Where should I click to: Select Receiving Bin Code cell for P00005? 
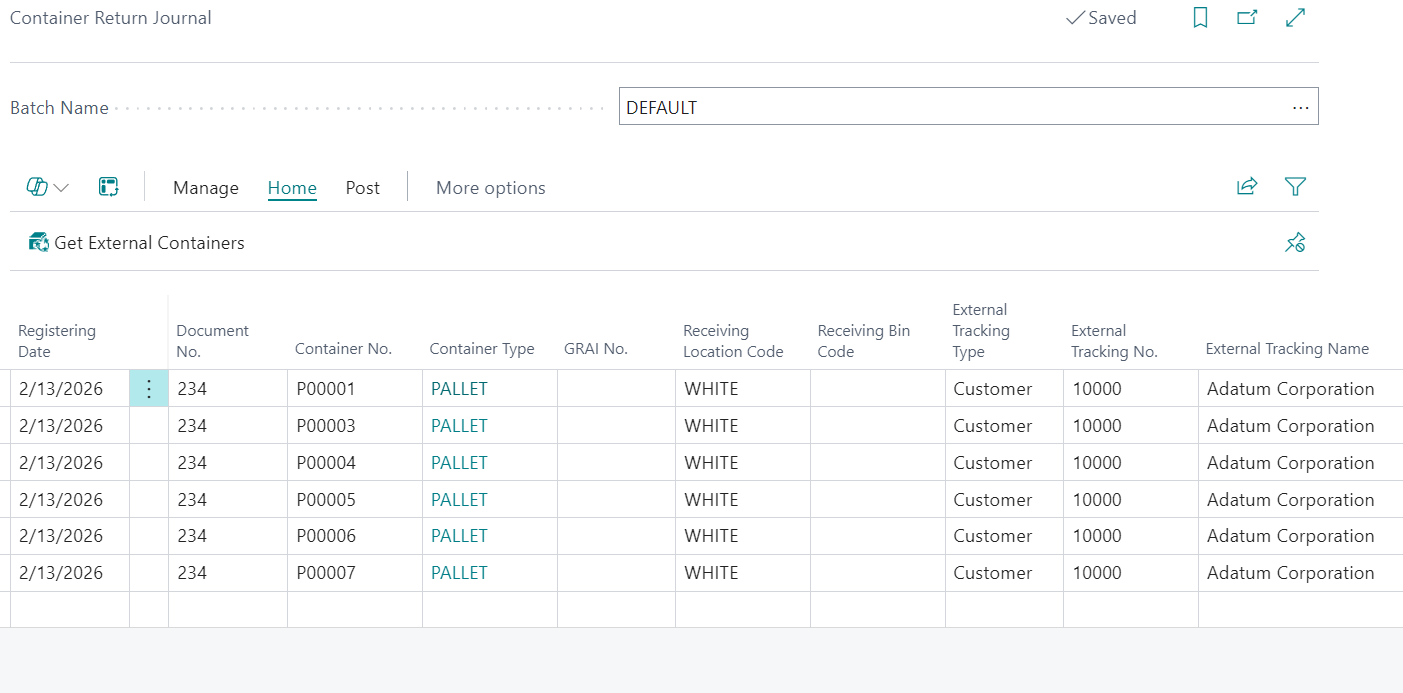(877, 500)
